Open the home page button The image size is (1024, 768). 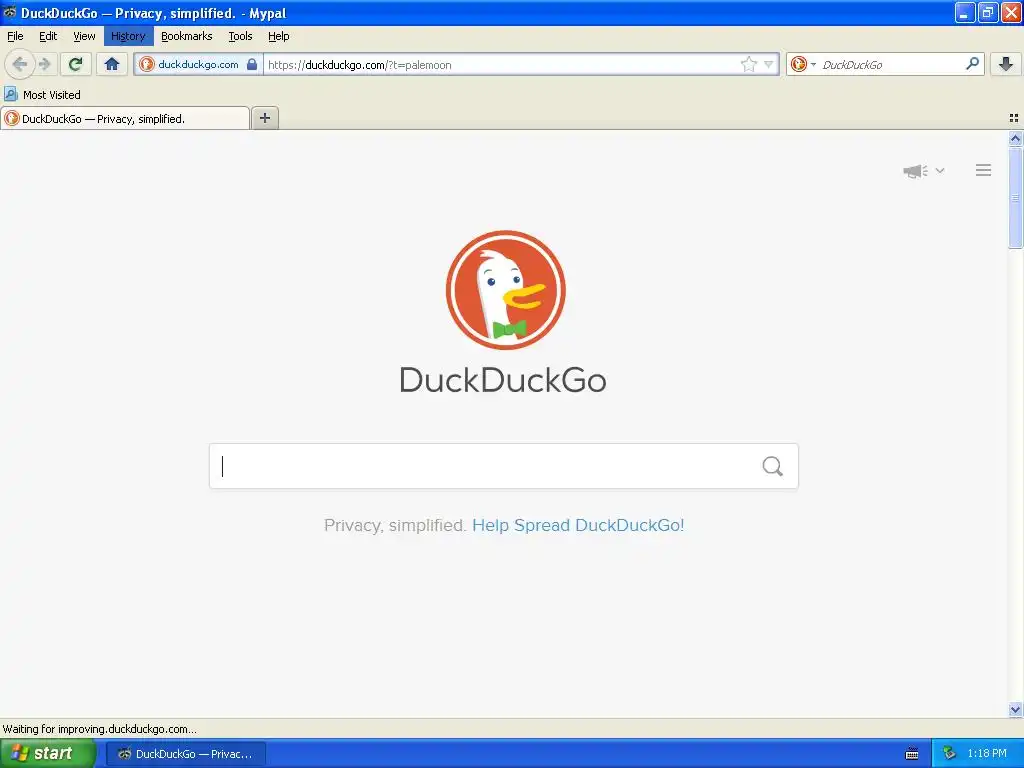click(112, 64)
